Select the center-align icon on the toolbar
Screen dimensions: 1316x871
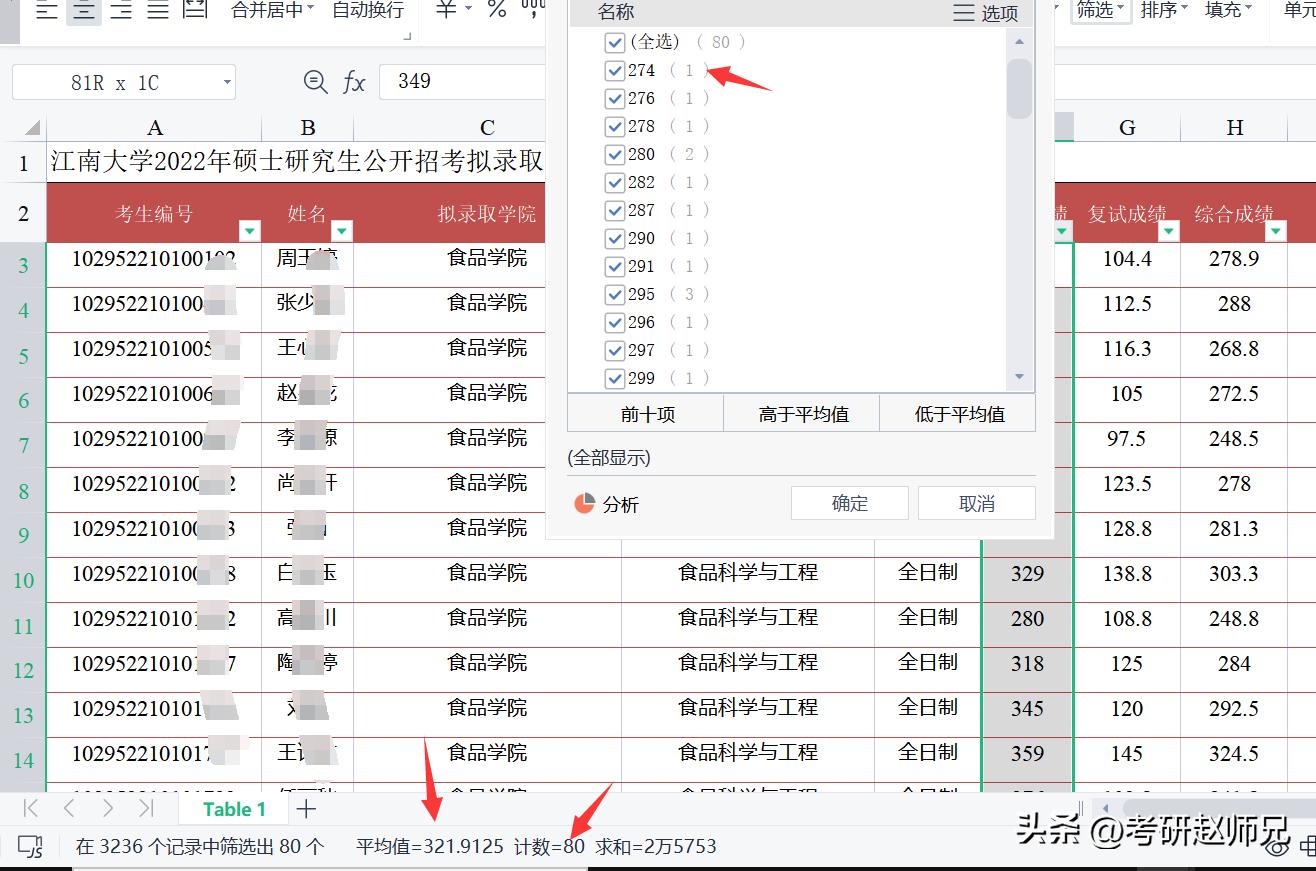point(84,12)
